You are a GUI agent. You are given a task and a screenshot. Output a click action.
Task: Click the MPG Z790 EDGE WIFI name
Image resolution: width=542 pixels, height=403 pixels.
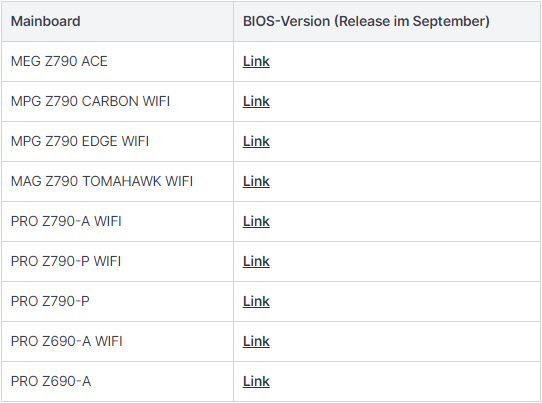(x=80, y=142)
